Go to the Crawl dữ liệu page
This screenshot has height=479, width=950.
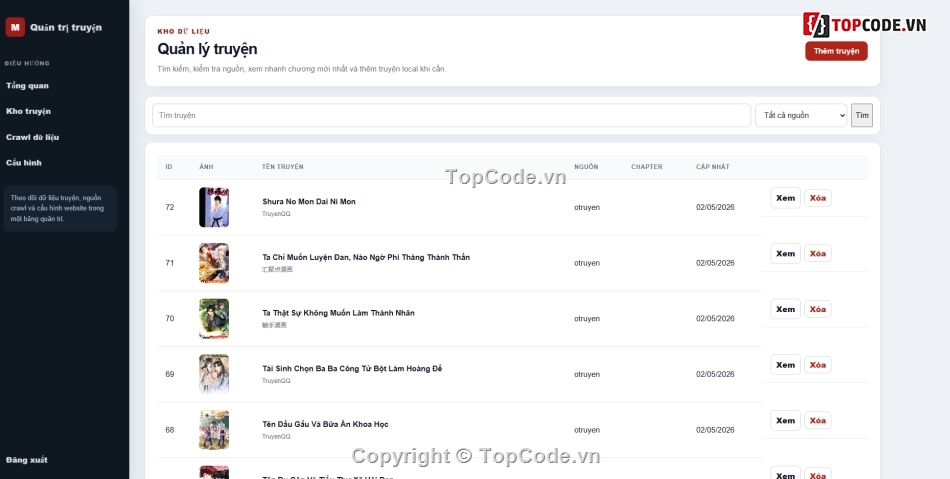(x=33, y=137)
